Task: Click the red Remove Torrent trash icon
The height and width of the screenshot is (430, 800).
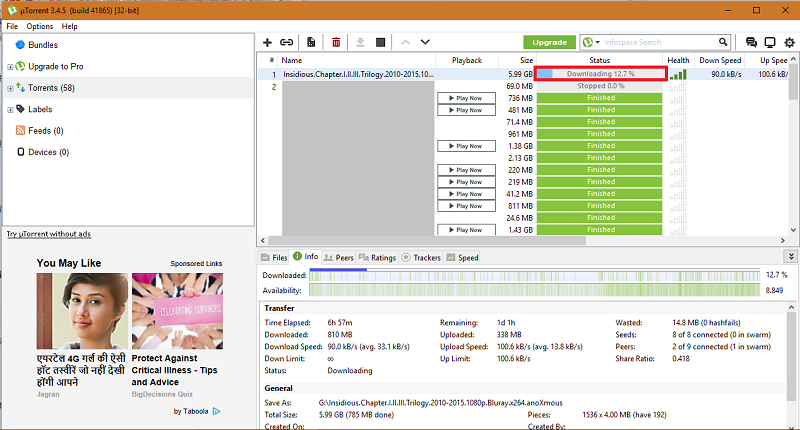Action: (336, 42)
